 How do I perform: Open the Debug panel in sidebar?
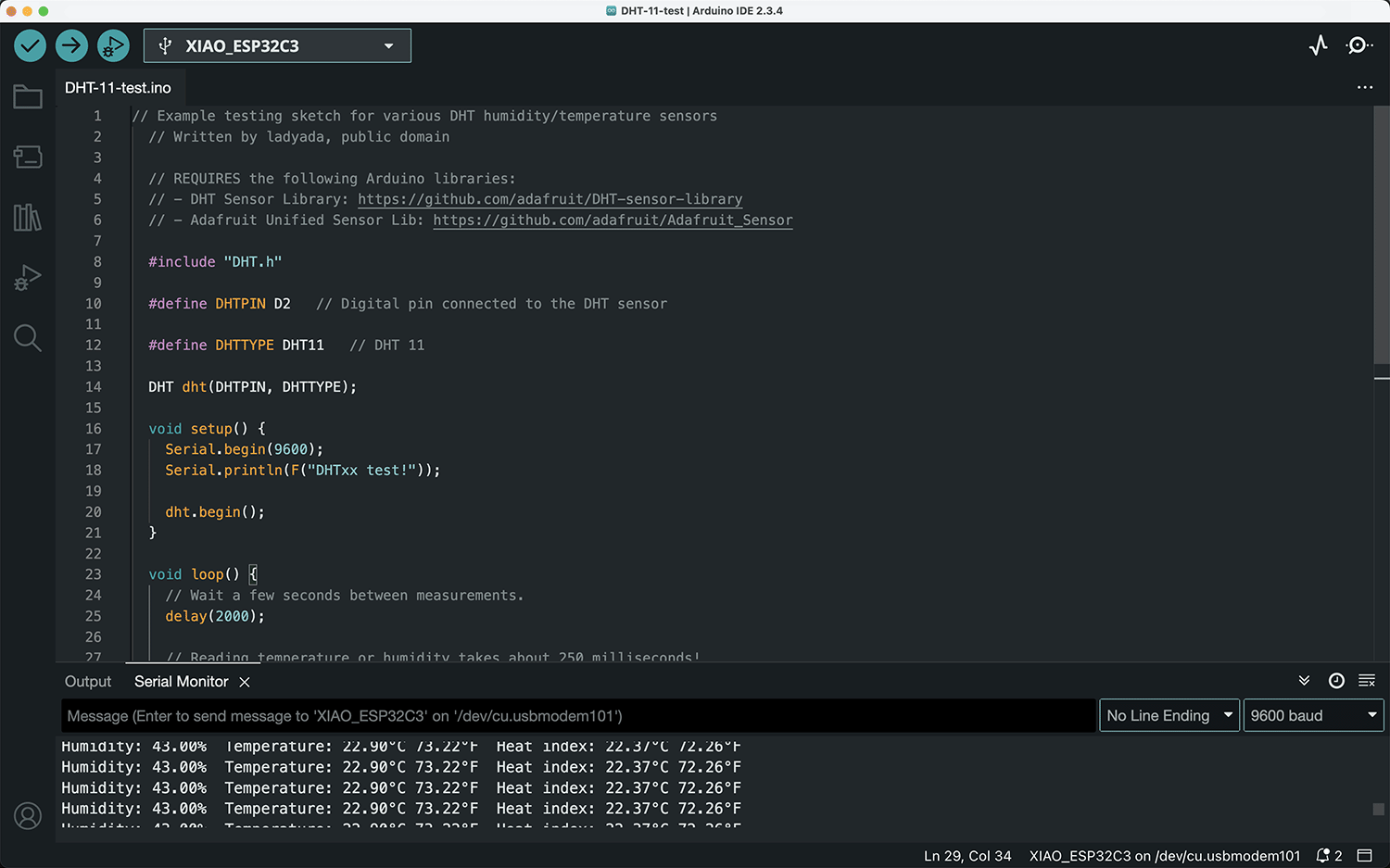coord(28,278)
